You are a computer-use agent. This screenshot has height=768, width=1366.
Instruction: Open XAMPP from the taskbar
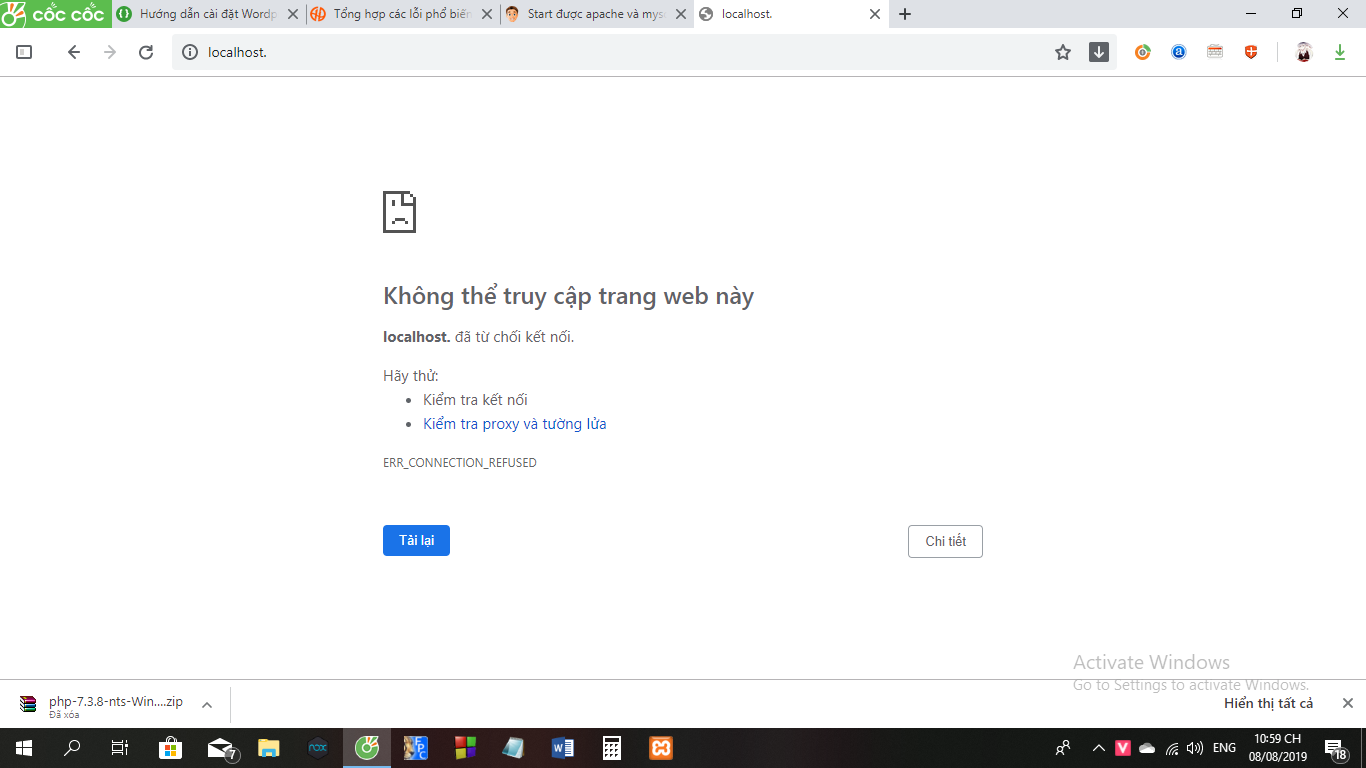[x=660, y=748]
